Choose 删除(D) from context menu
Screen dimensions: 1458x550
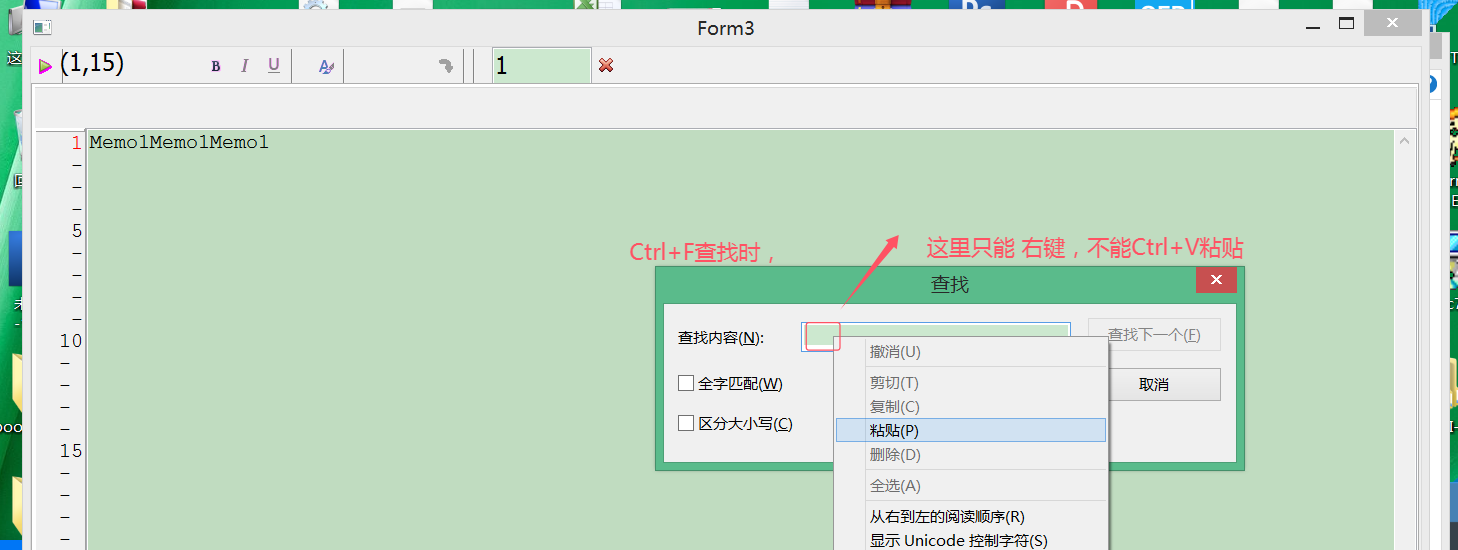pos(970,455)
